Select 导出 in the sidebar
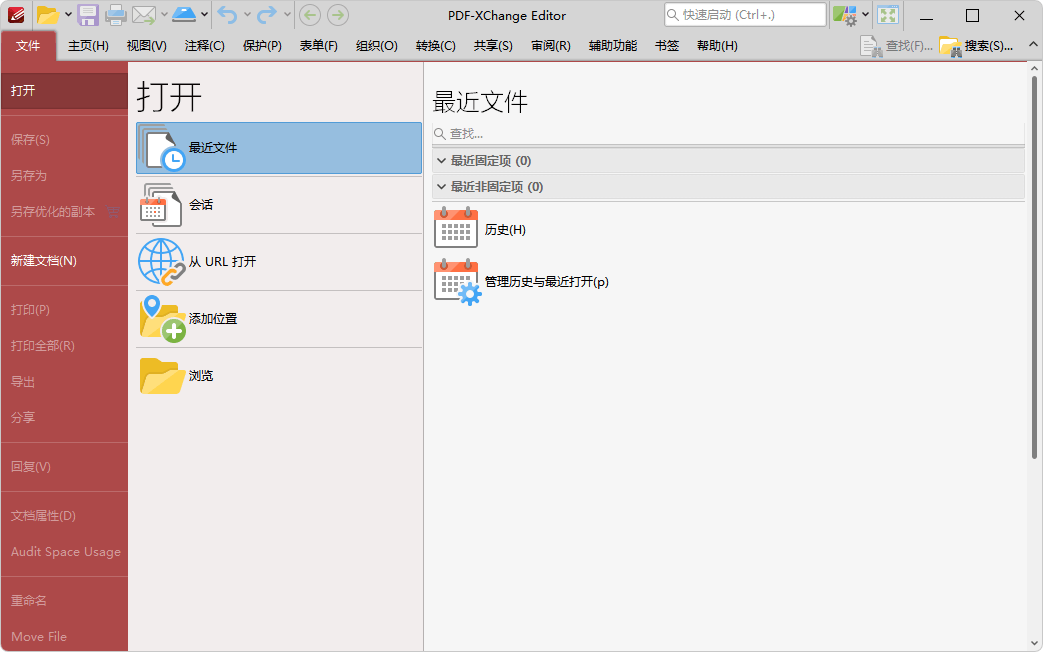The width and height of the screenshot is (1043, 652). pos(65,382)
